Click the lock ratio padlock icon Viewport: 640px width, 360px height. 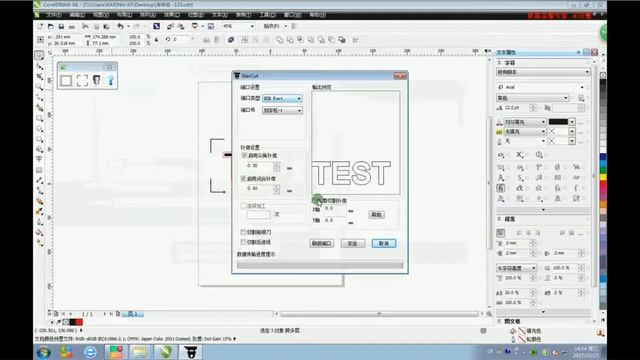(x=156, y=40)
